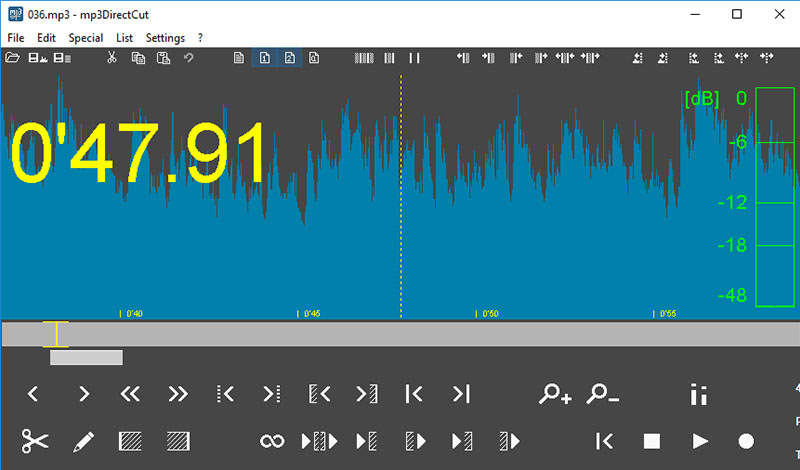Open the File menu
This screenshot has width=800, height=470.
(x=16, y=38)
